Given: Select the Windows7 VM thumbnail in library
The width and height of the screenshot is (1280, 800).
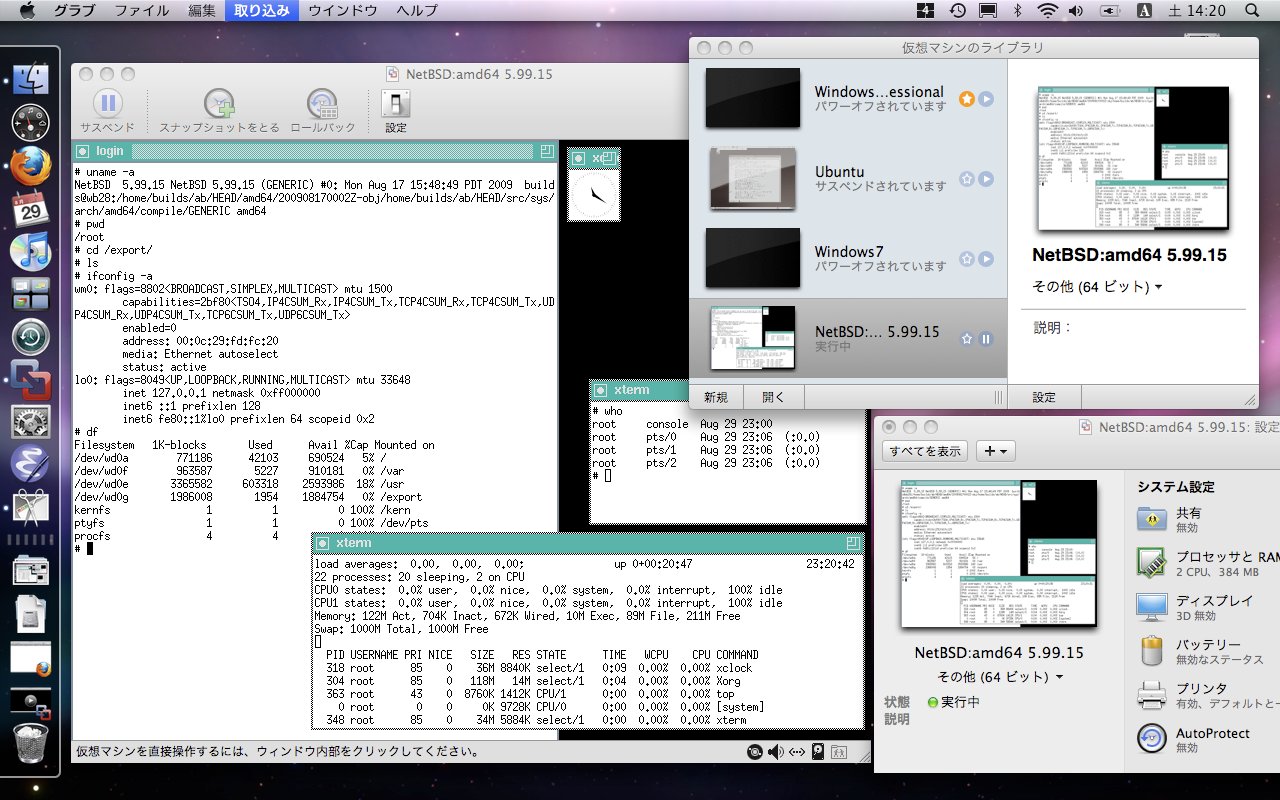Looking at the screenshot, I should pyautogui.click(x=753, y=258).
